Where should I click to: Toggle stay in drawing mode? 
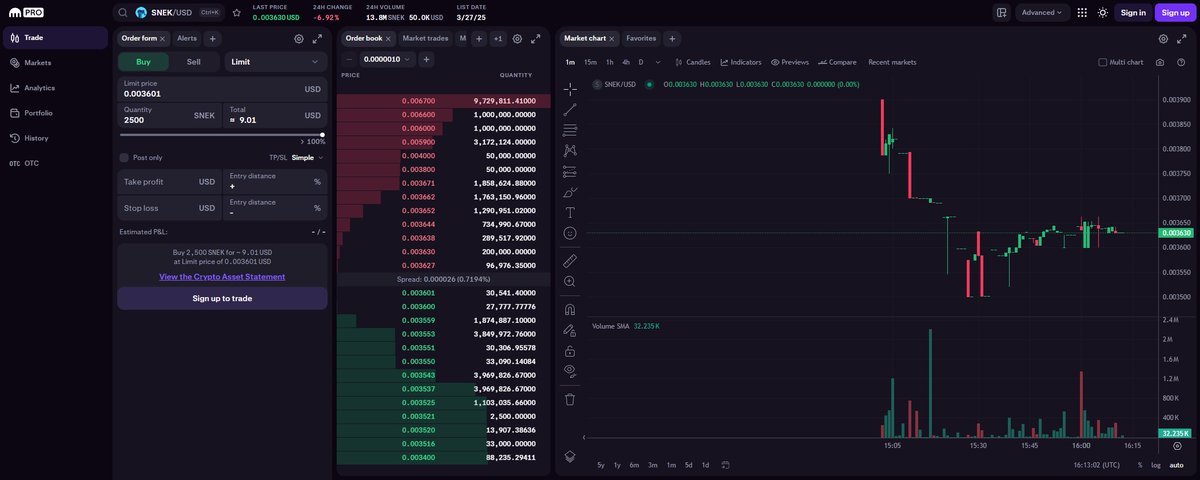[x=570, y=329]
